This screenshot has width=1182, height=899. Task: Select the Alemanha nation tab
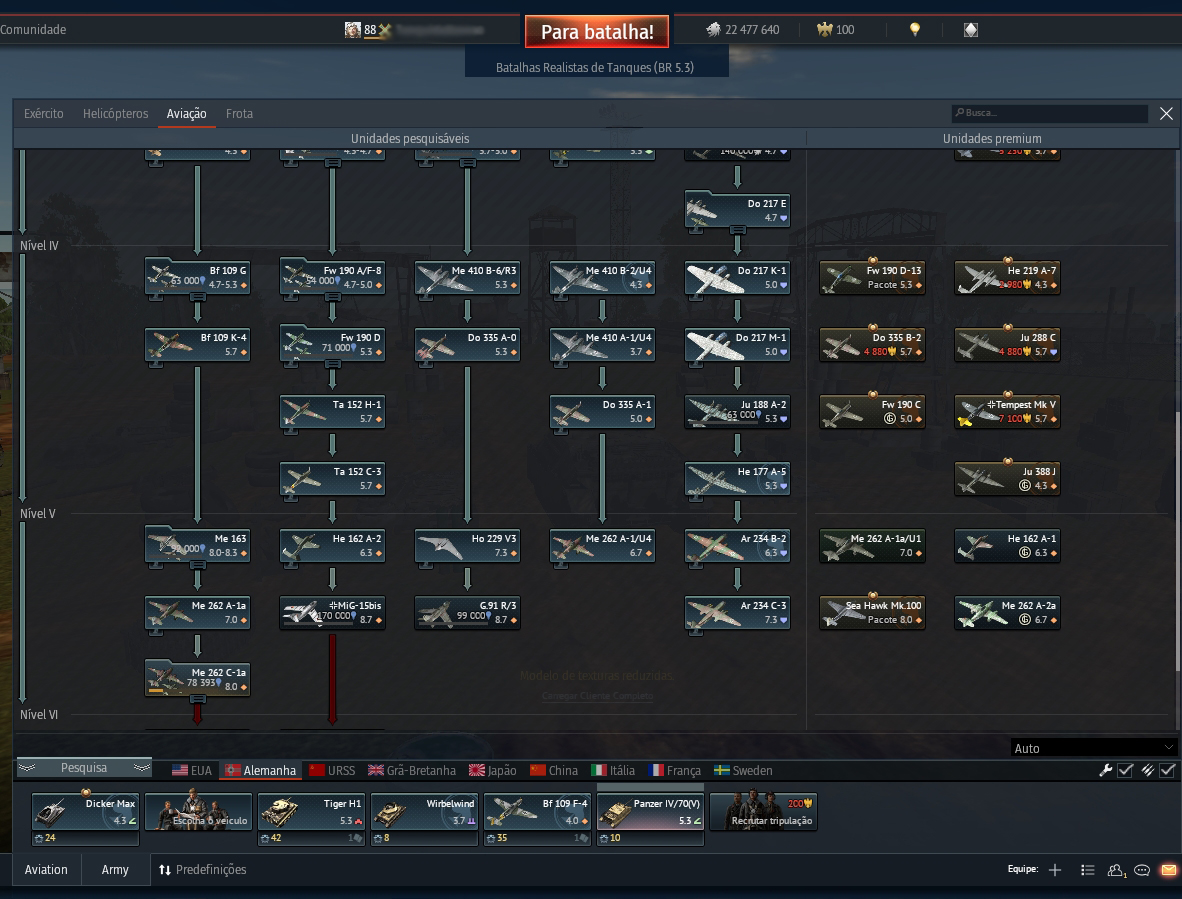coord(261,770)
